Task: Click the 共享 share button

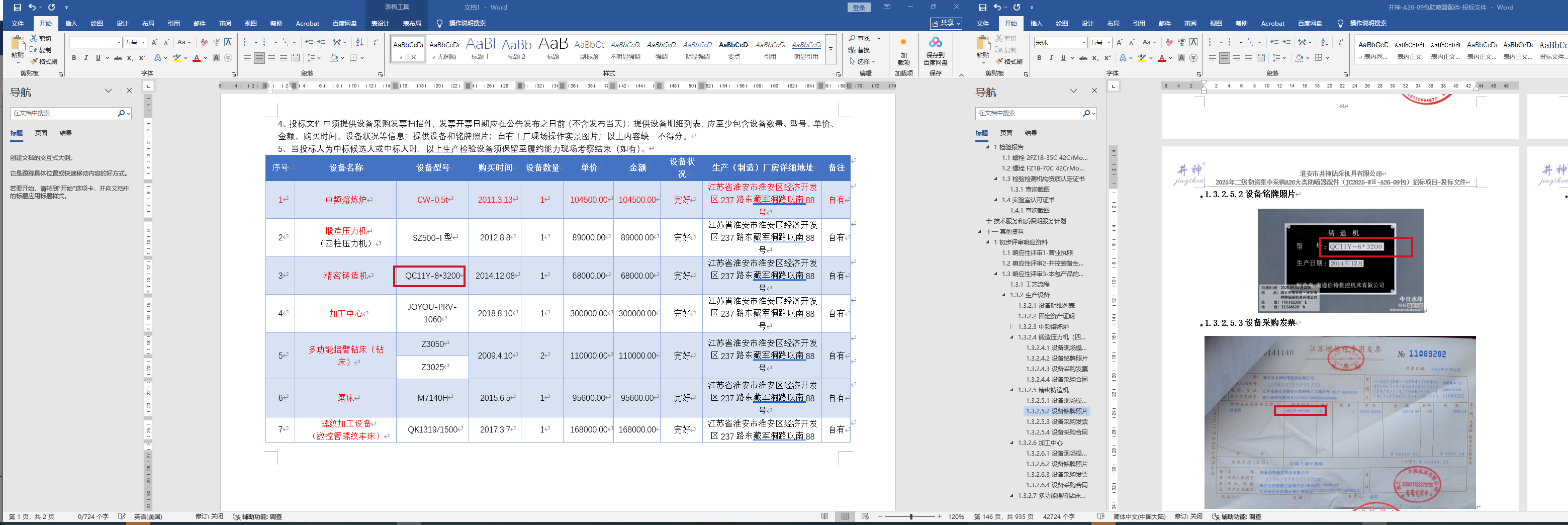Action: [945, 23]
